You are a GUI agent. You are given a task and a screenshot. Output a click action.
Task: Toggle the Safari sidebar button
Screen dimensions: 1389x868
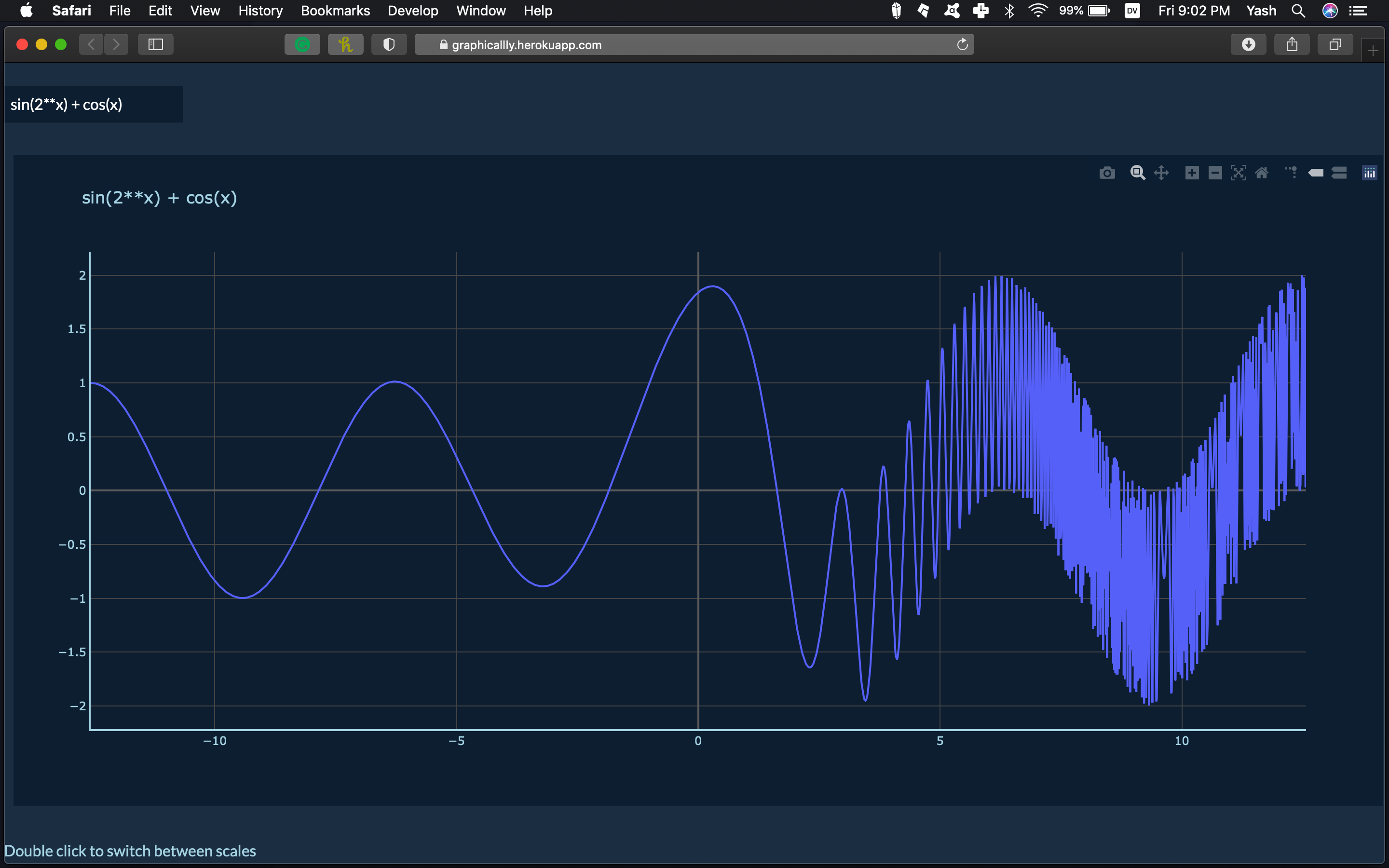[x=156, y=44]
